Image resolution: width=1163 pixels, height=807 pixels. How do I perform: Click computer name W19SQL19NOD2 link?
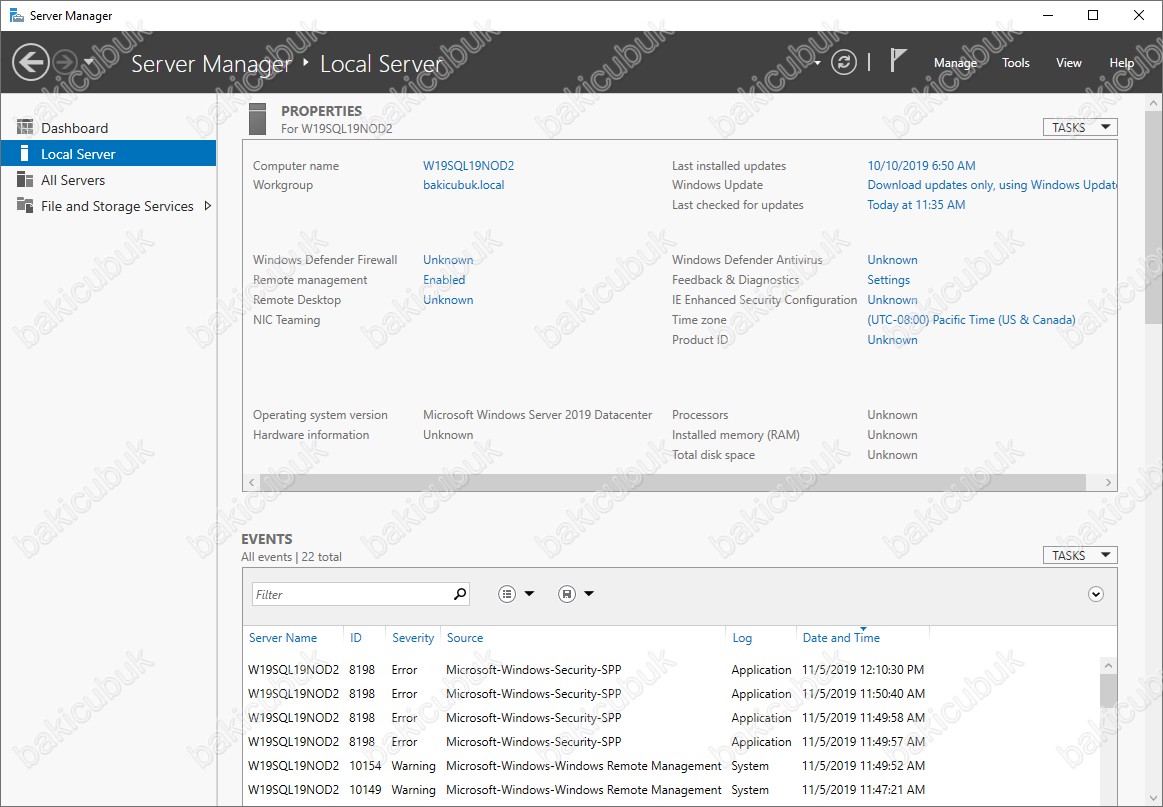[469, 165]
